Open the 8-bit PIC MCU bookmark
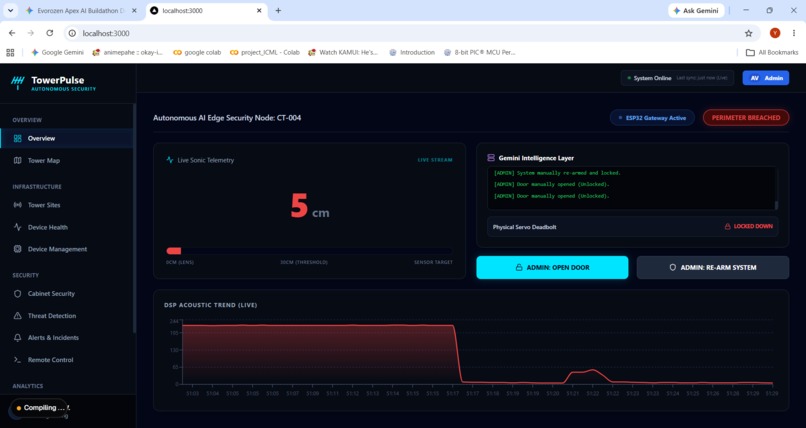The width and height of the screenshot is (806, 428). [480, 52]
